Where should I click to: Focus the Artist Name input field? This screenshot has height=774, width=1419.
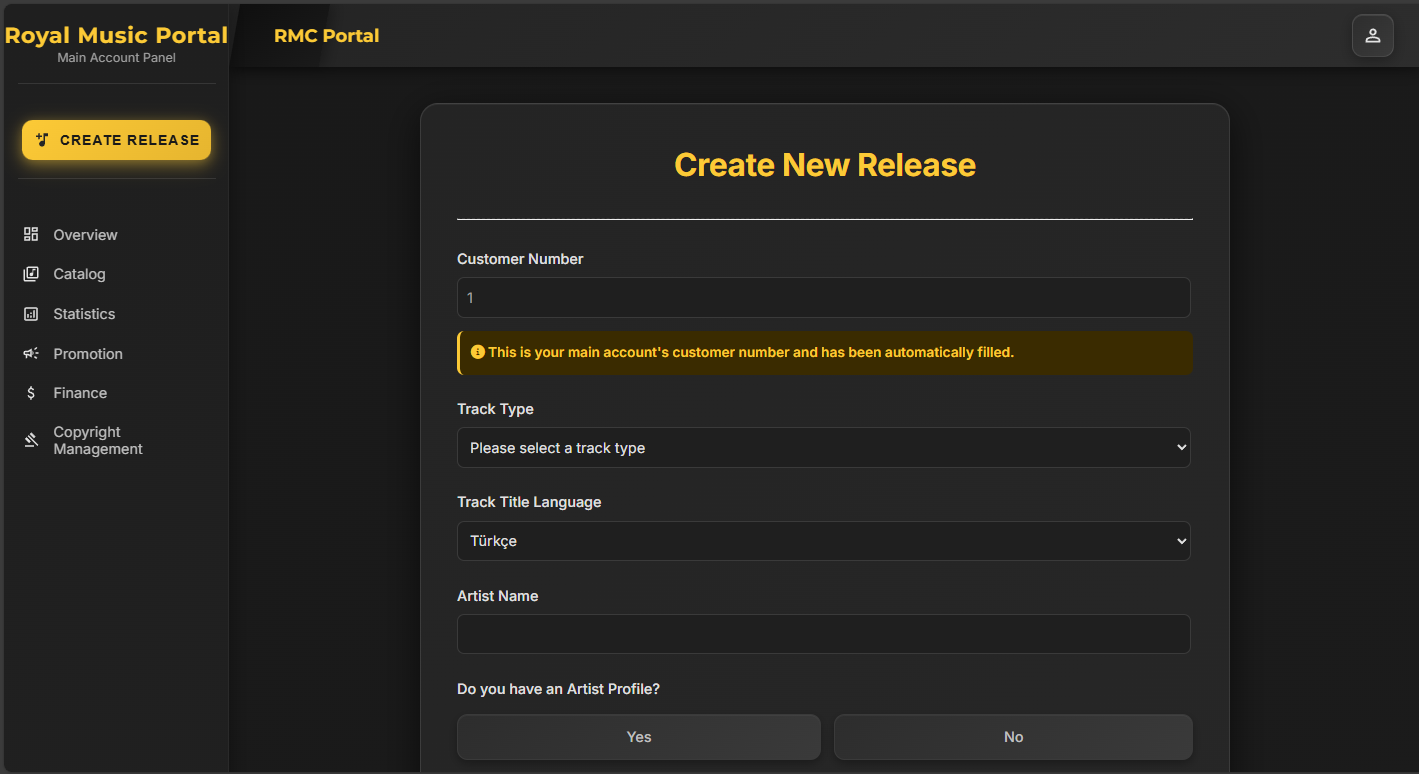[823, 634]
